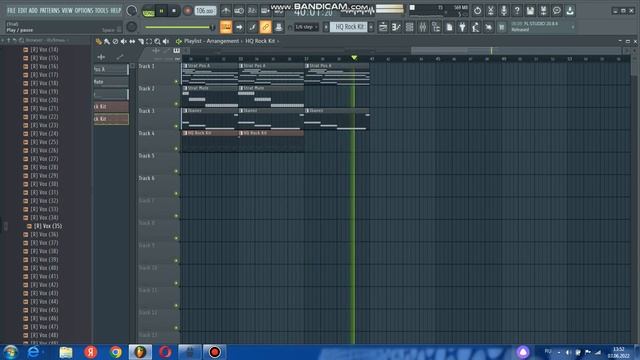Open the EDIT menu

[x=22, y=11]
